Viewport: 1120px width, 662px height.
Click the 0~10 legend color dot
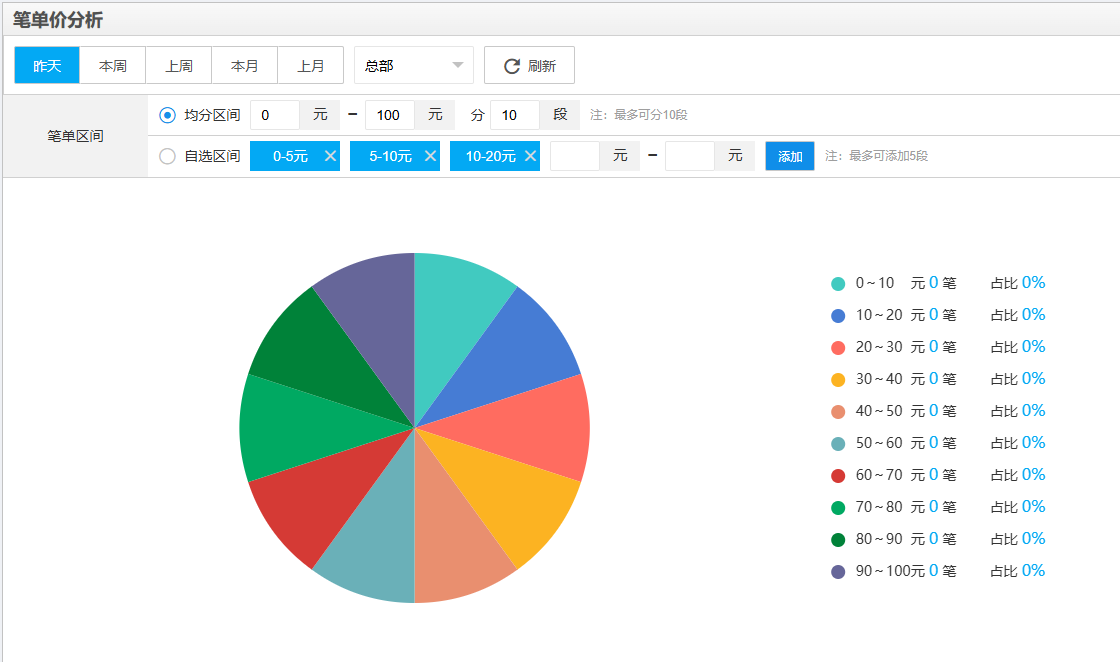point(838,284)
